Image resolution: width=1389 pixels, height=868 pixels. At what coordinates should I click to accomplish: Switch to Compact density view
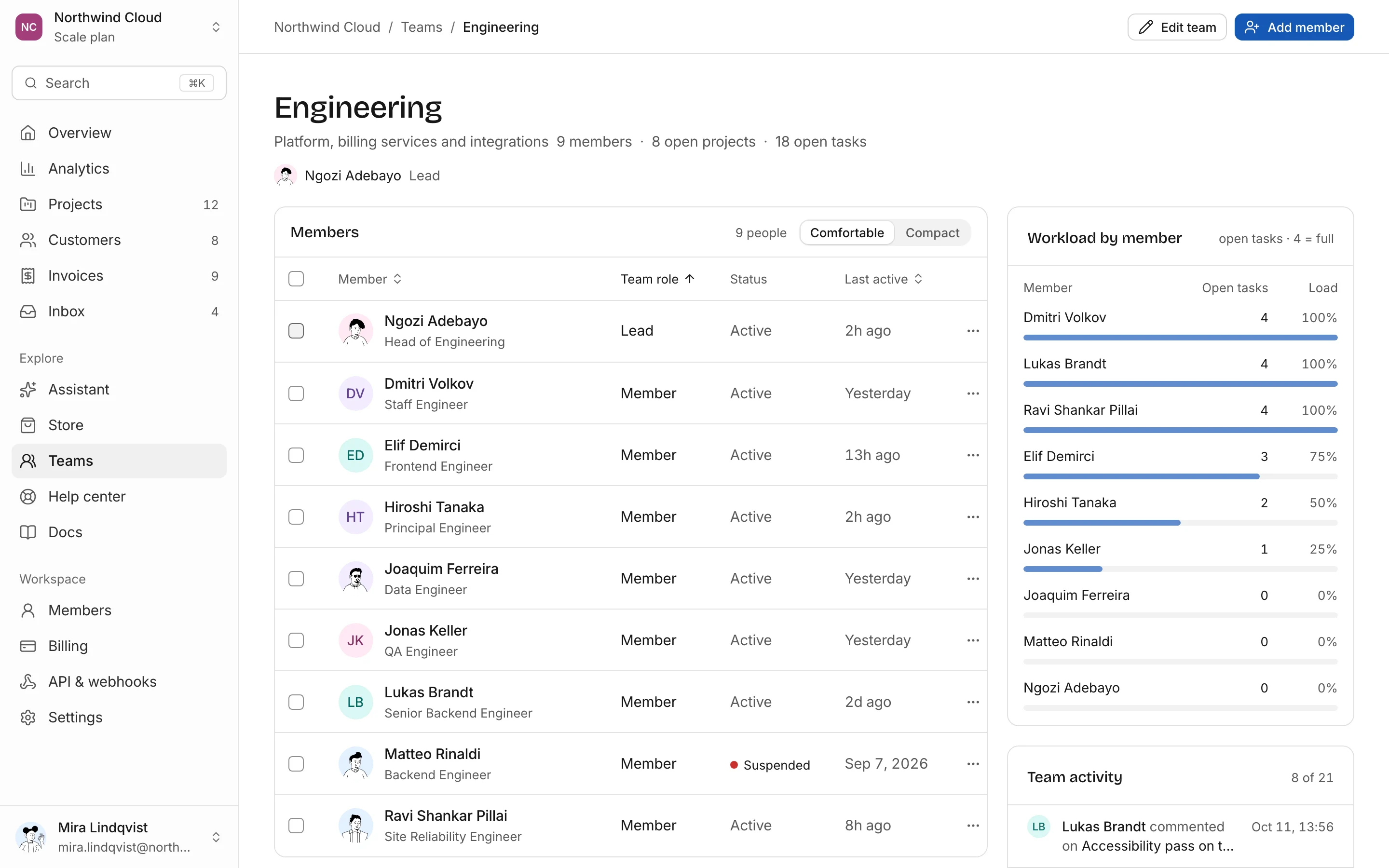pos(932,232)
